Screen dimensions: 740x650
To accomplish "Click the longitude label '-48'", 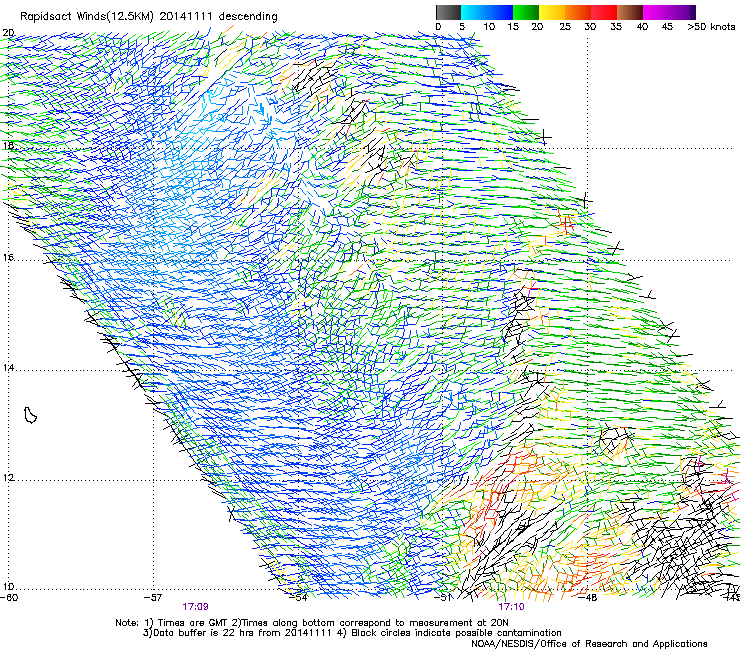I will point(589,598).
